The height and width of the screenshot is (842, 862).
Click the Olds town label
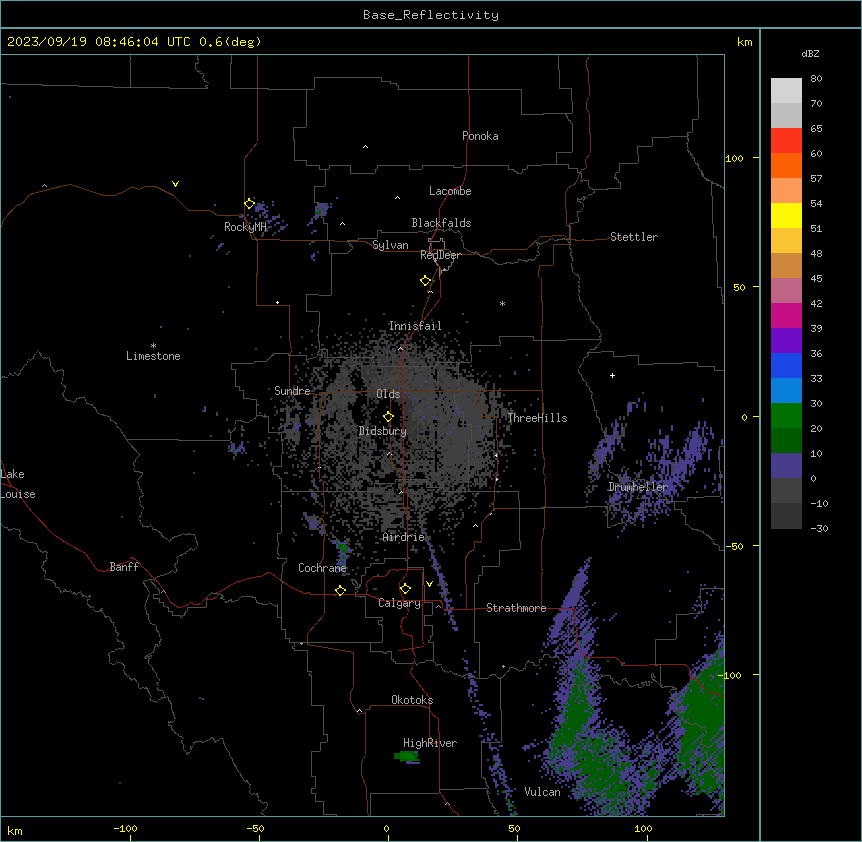pyautogui.click(x=388, y=394)
